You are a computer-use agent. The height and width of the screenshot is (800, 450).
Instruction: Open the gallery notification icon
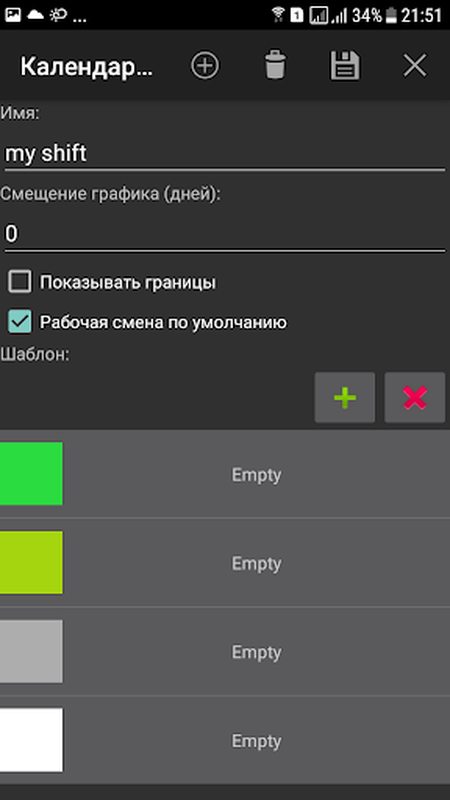pos(13,15)
